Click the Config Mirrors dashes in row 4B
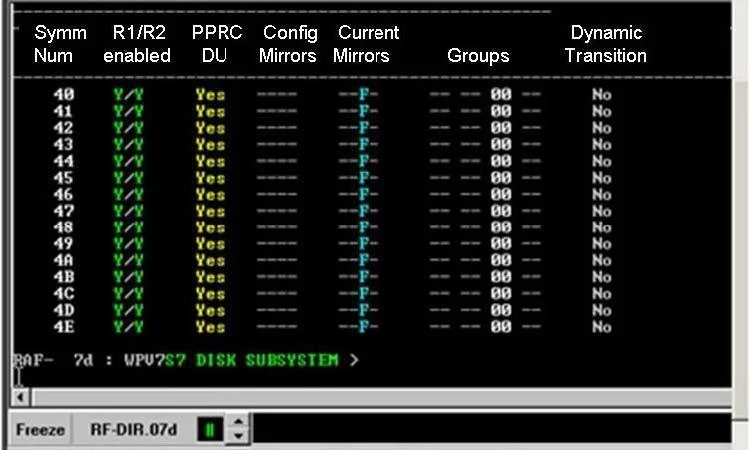Viewport: 750px width, 450px height. 277,277
